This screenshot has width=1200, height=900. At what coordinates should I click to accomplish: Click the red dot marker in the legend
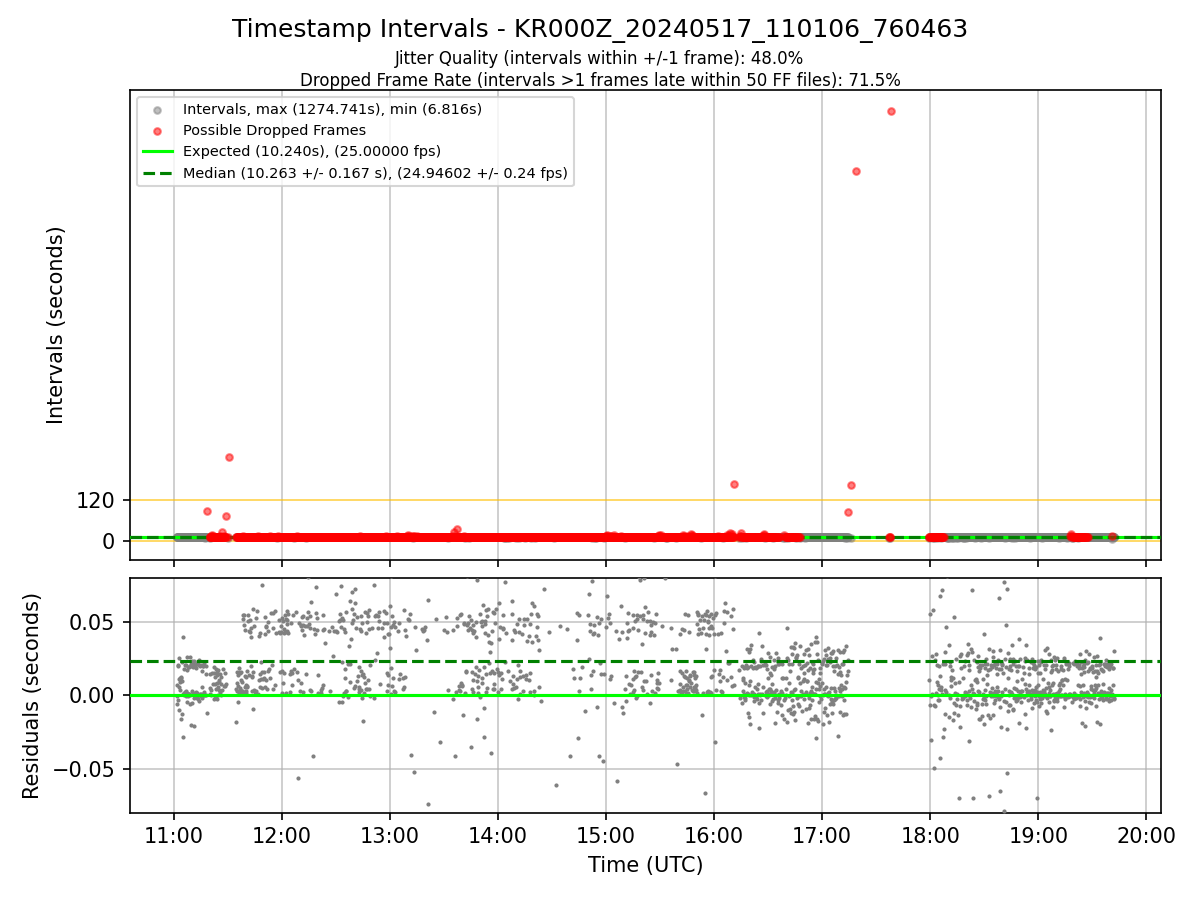click(157, 131)
